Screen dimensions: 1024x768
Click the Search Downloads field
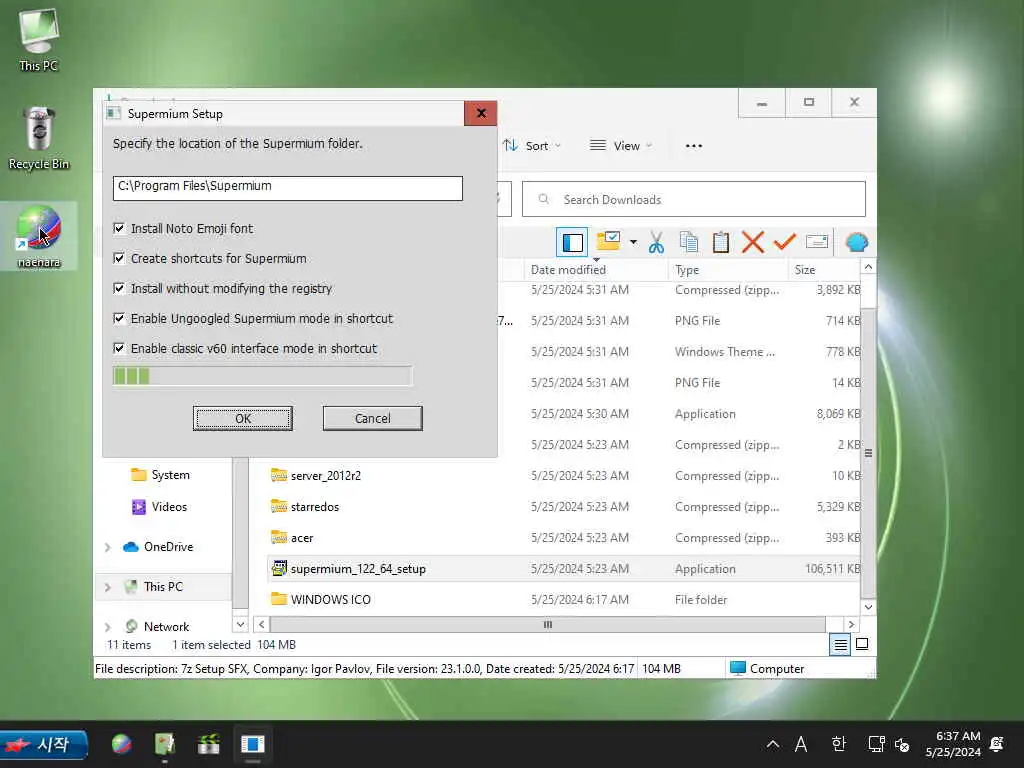(x=694, y=199)
